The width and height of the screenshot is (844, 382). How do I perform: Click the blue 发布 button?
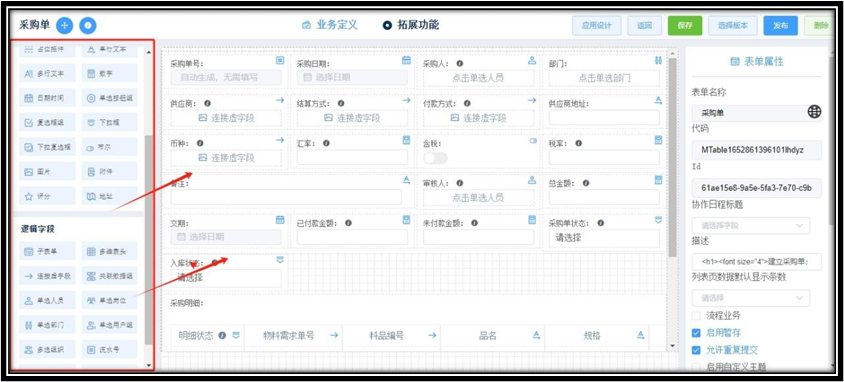pyautogui.click(x=780, y=25)
